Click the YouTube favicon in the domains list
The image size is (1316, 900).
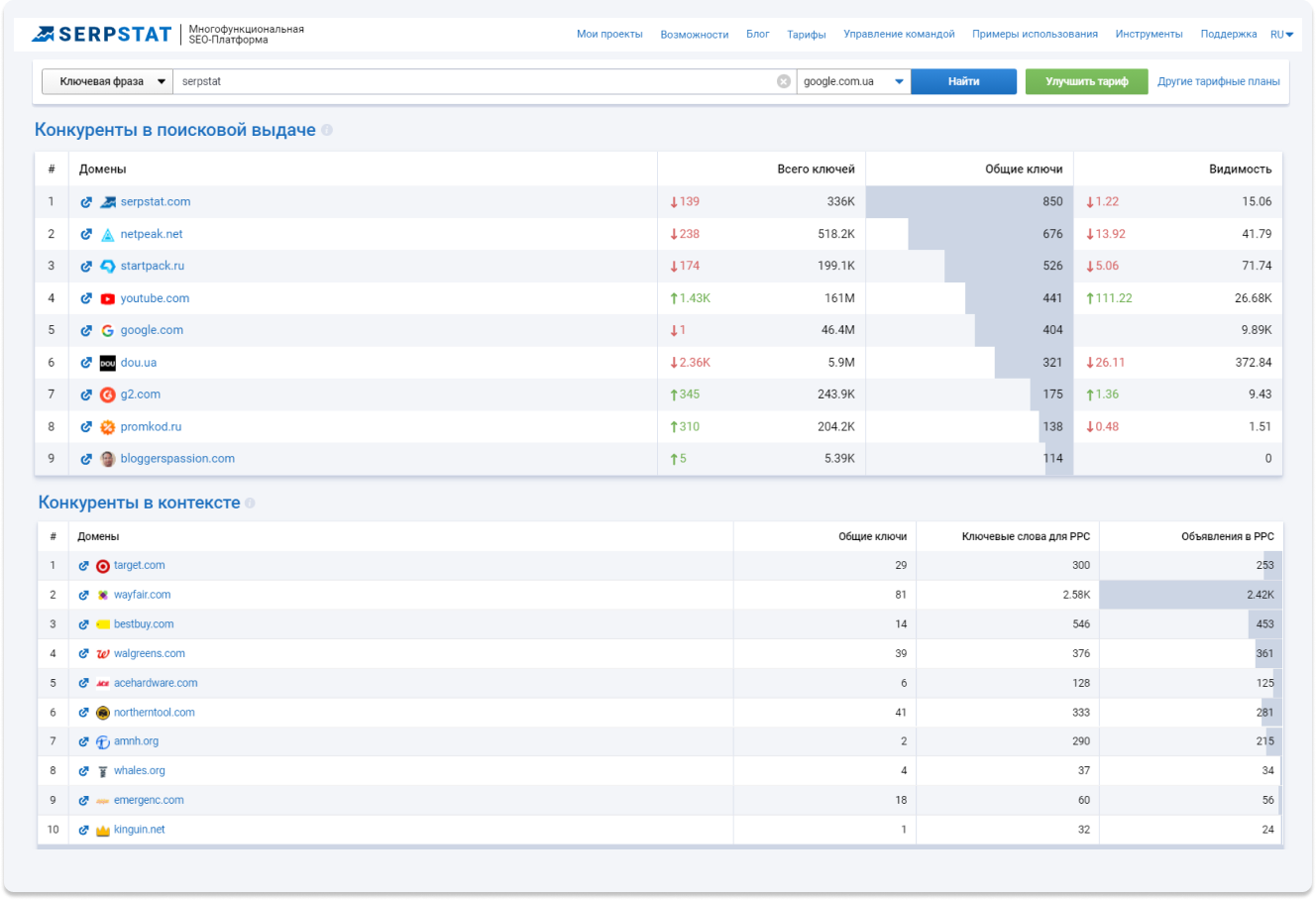pos(108,298)
